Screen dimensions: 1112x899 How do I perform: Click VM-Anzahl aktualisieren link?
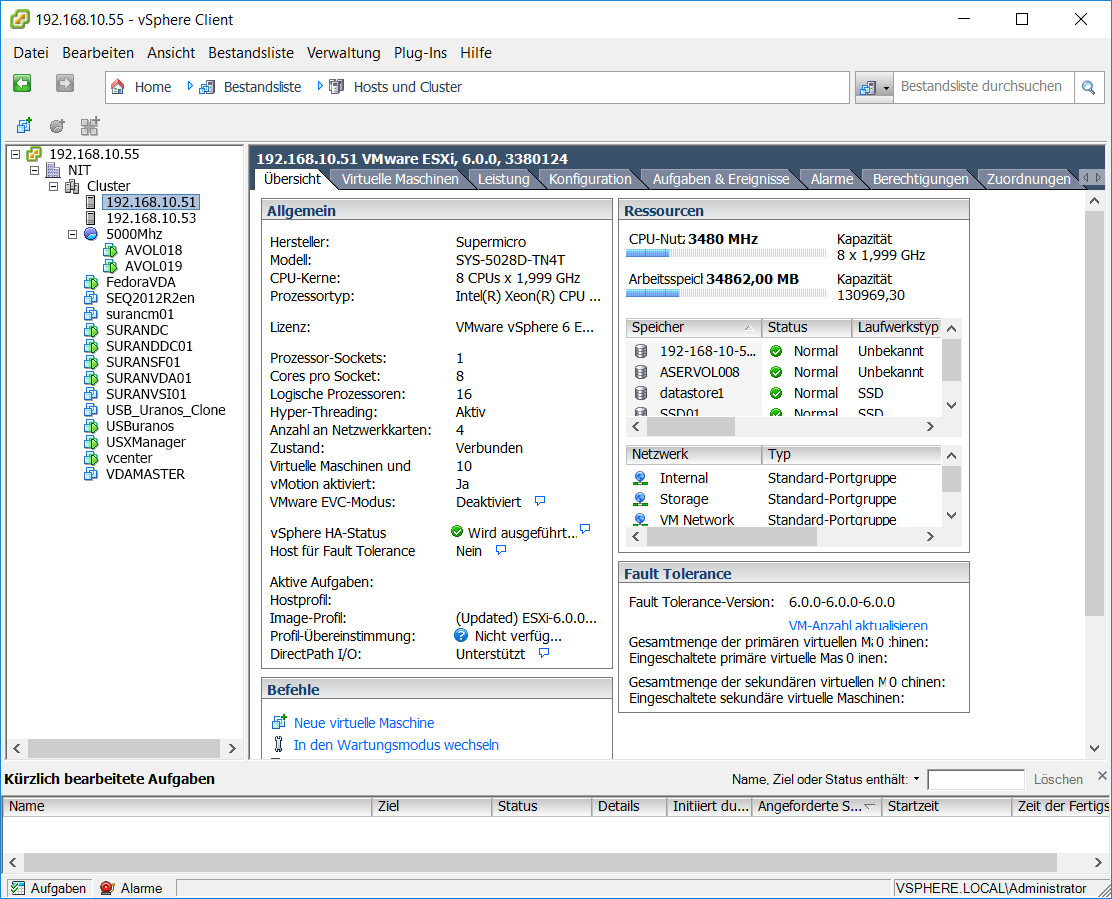coord(858,625)
